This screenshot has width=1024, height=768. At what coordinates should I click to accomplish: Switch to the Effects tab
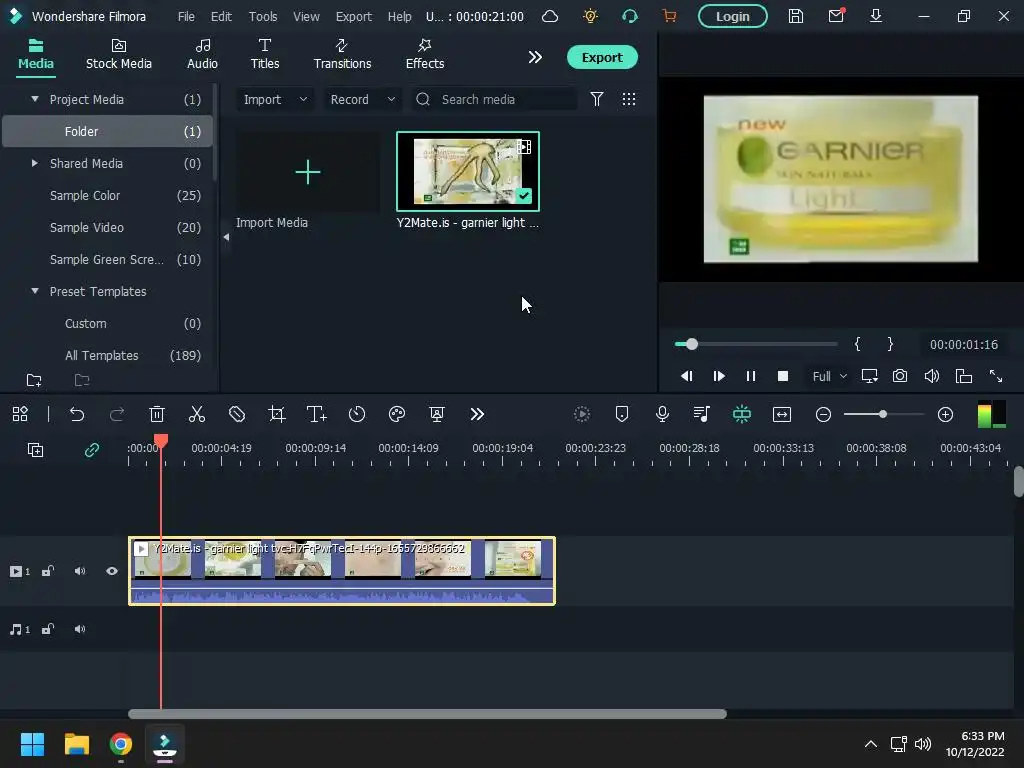[424, 55]
